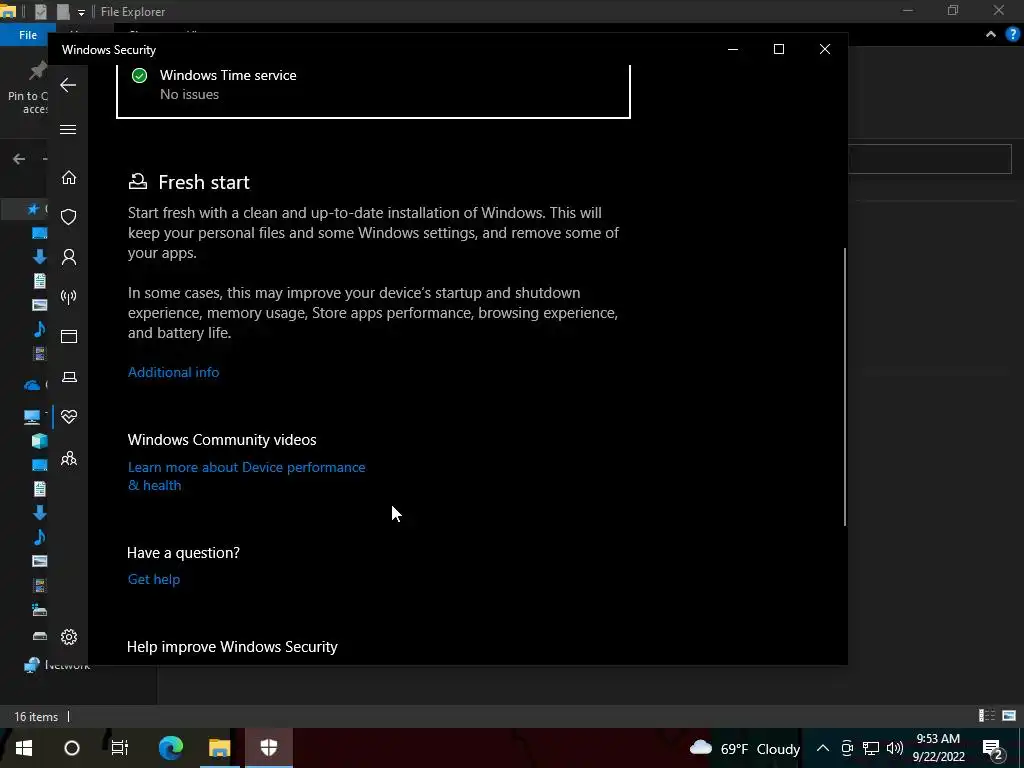1024x768 pixels.
Task: Open network status tray icon
Action: [x=871, y=748]
